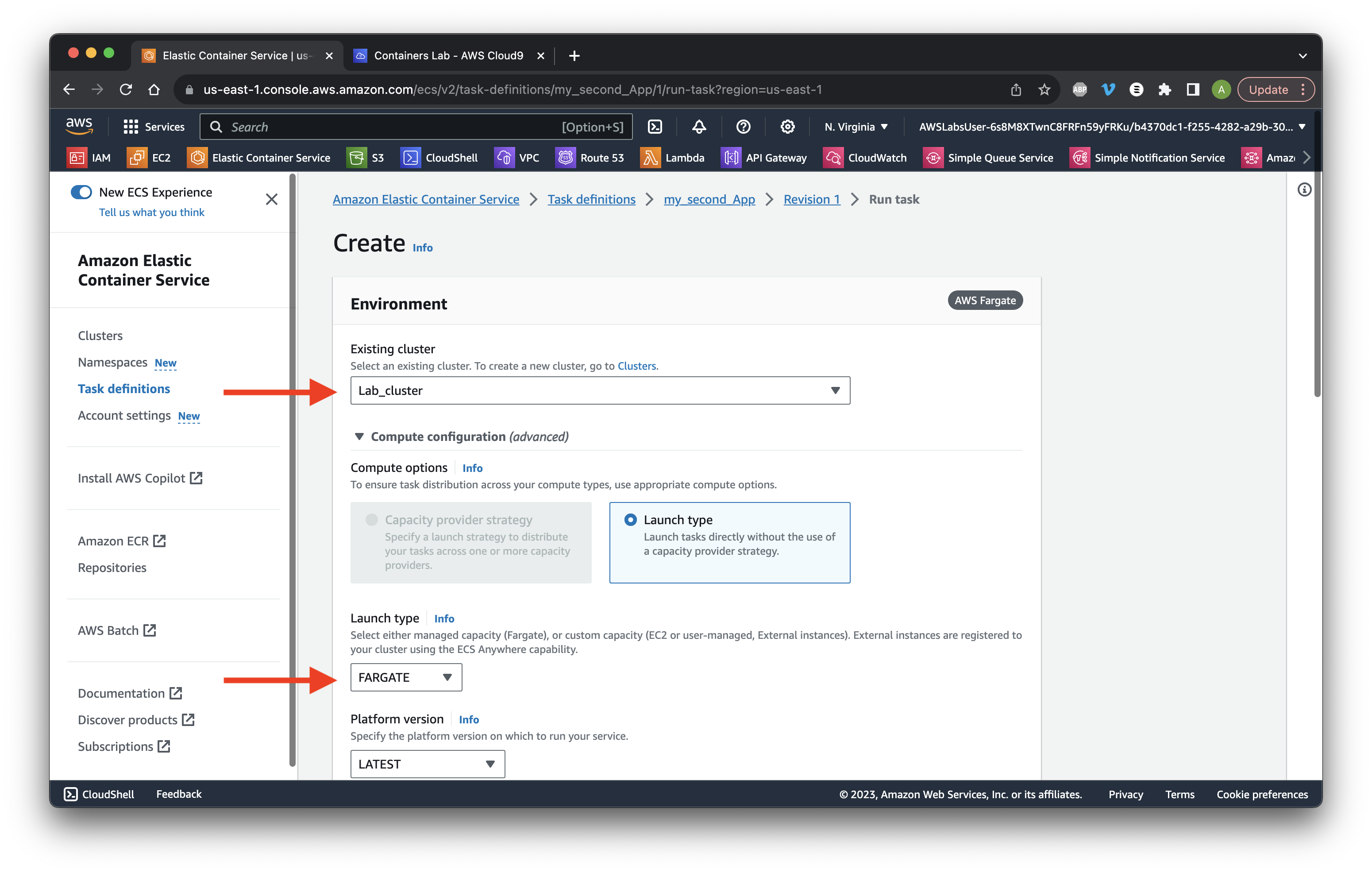Open the notifications bell

point(698,127)
